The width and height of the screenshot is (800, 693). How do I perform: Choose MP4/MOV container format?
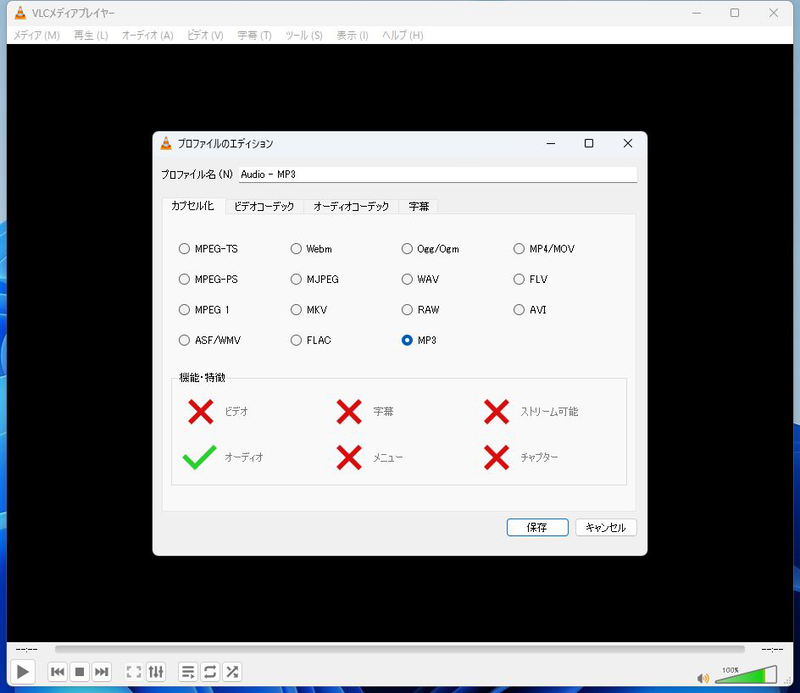point(544,249)
